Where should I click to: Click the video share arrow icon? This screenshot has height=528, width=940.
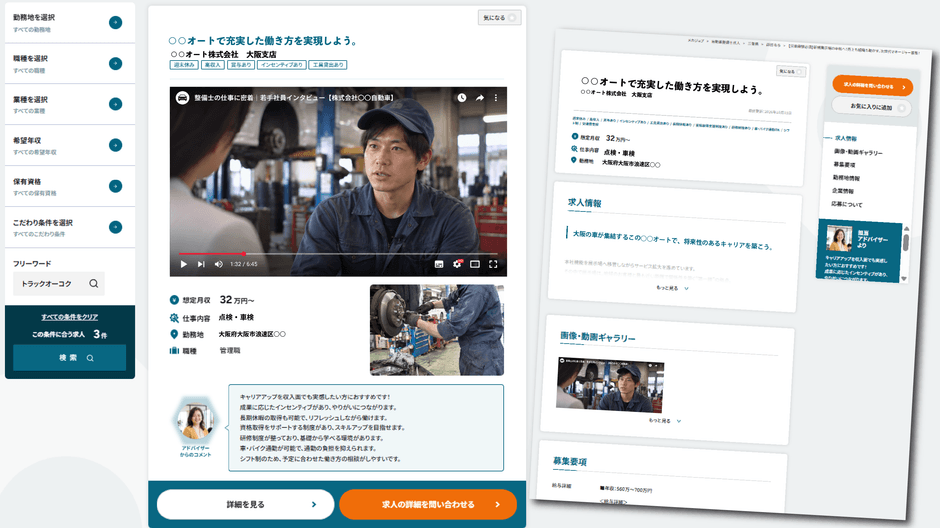480,98
